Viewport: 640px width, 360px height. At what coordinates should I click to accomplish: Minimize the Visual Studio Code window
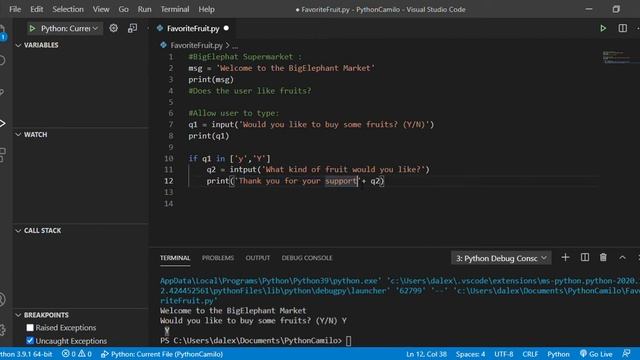click(x=589, y=9)
